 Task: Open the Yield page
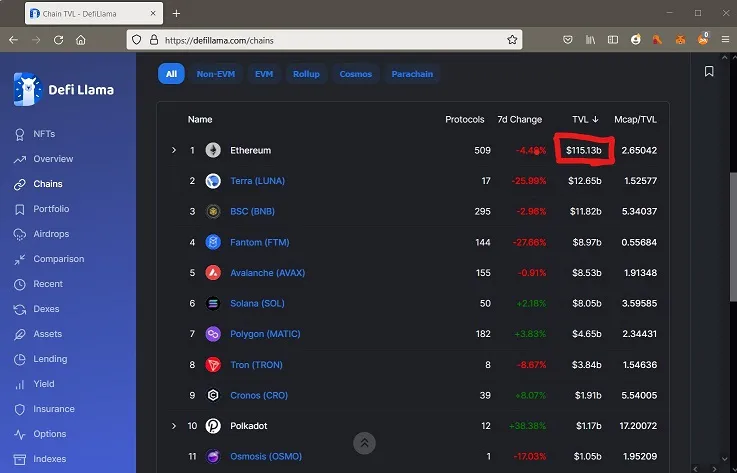point(34,384)
